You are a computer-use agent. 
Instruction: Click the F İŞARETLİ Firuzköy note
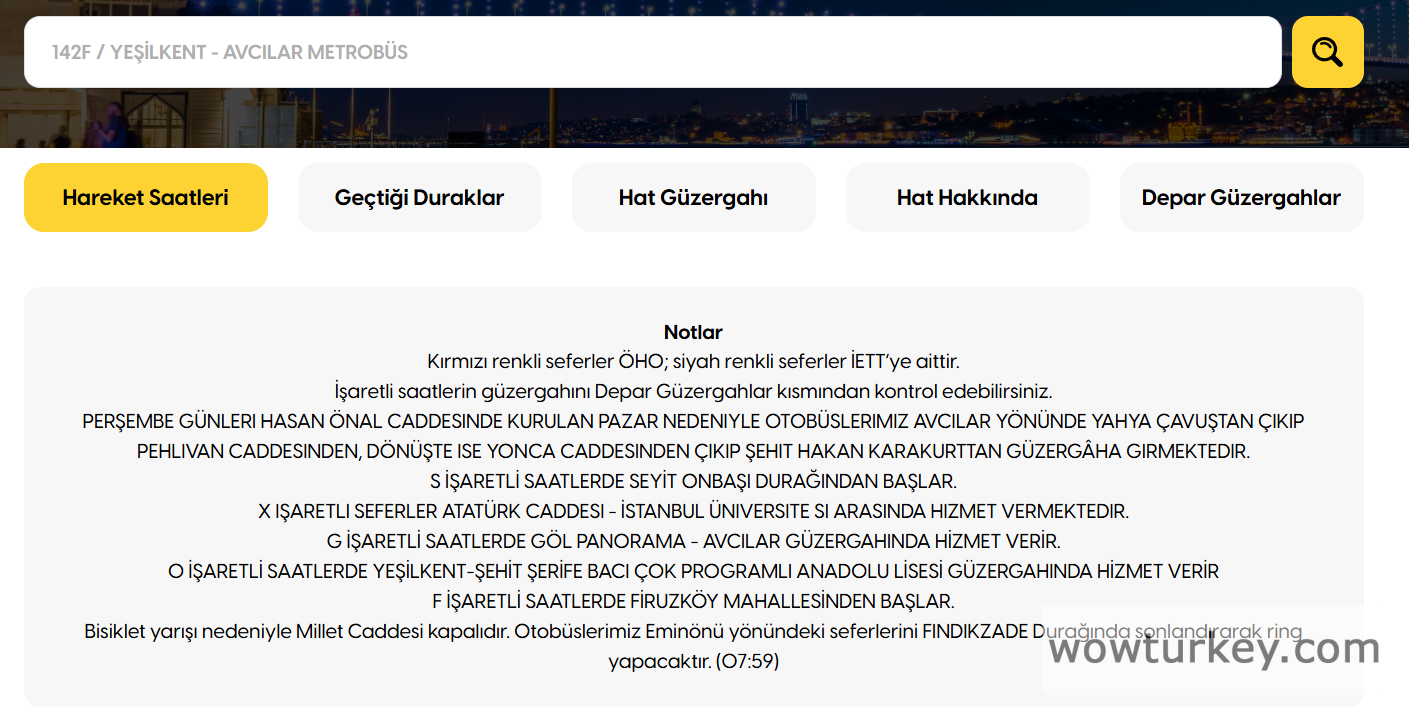click(x=693, y=601)
